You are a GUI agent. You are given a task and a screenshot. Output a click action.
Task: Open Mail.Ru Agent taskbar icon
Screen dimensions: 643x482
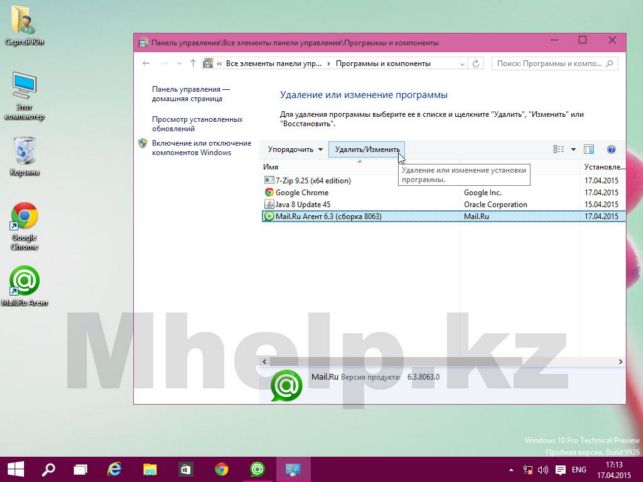(x=257, y=469)
